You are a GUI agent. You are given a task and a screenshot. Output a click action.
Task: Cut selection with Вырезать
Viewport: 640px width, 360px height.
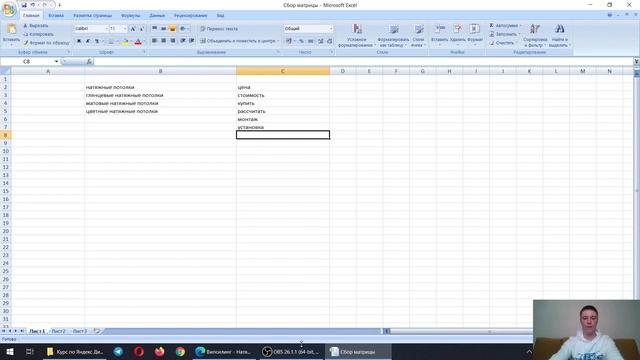click(x=36, y=25)
